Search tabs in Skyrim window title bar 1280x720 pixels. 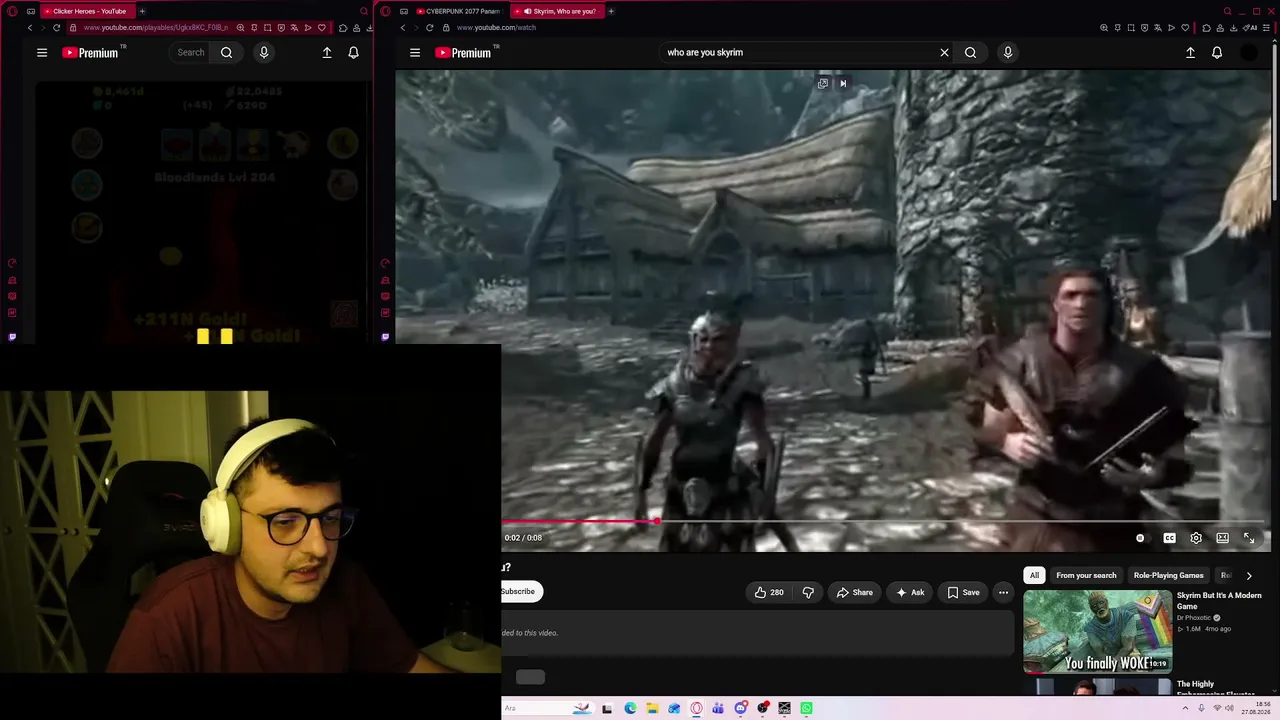coord(1227,11)
